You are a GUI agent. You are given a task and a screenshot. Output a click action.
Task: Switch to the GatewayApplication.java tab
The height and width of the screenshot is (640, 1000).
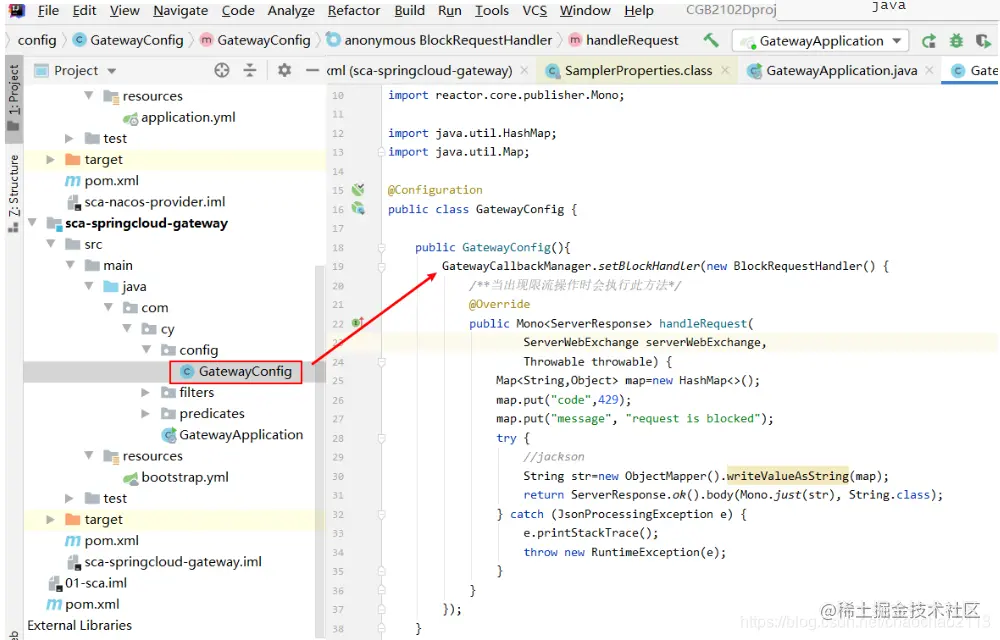(842, 71)
